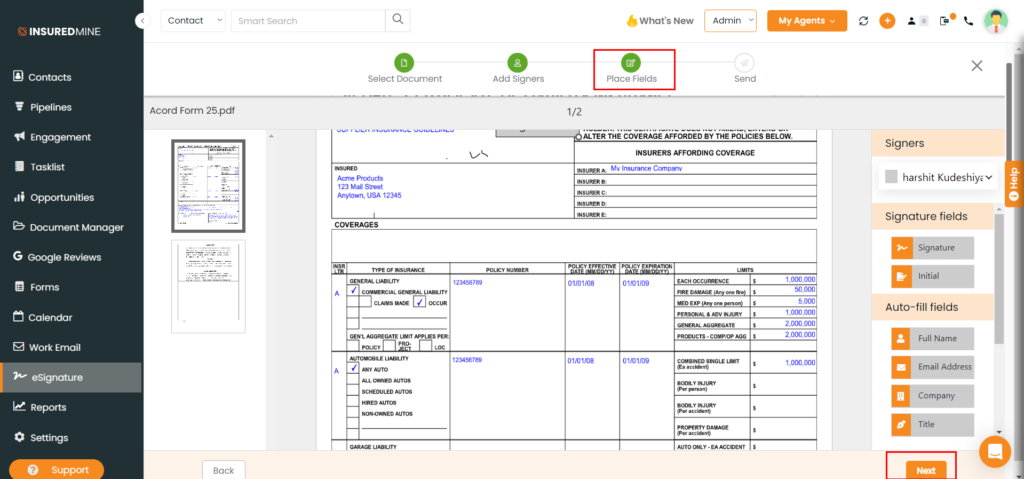Go to the Send step

[x=744, y=69]
